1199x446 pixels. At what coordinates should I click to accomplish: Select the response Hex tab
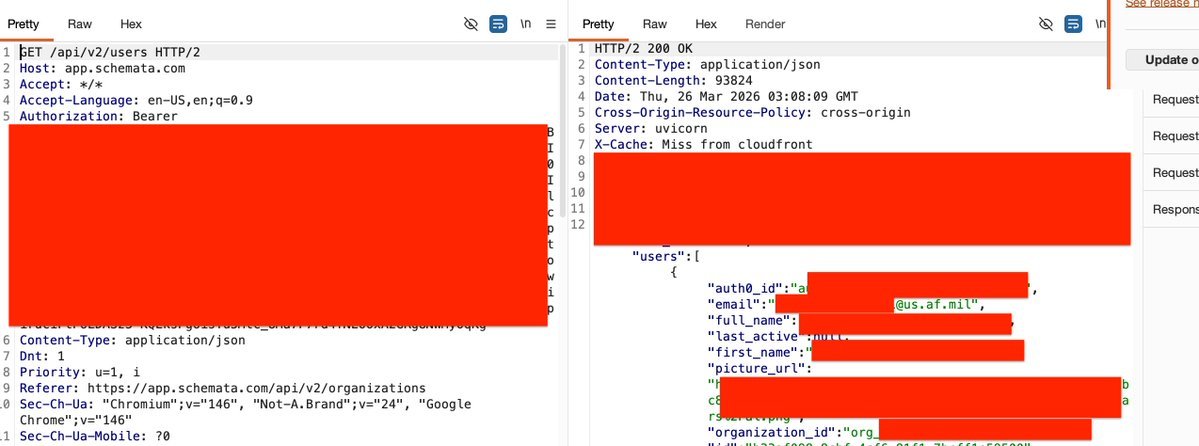click(x=706, y=24)
